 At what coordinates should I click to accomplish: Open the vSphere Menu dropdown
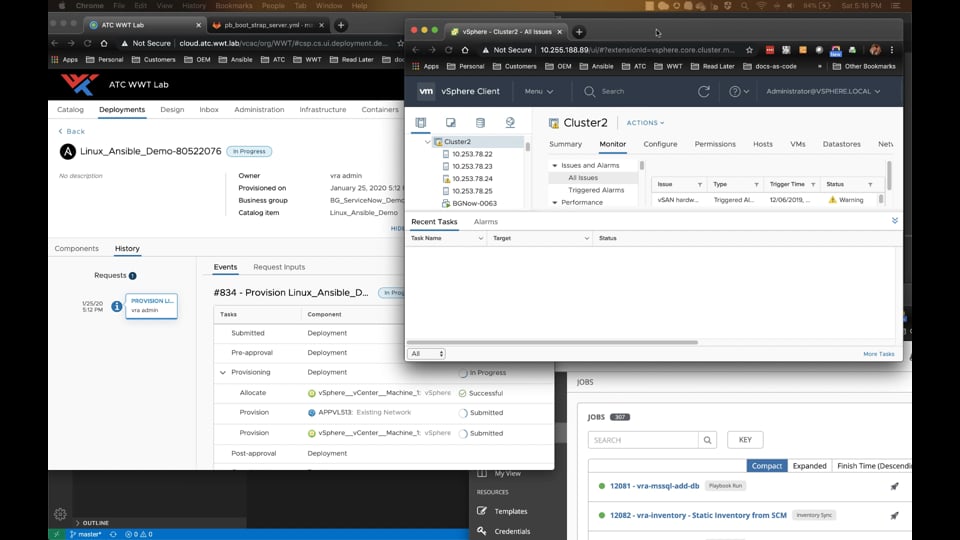coord(538,91)
